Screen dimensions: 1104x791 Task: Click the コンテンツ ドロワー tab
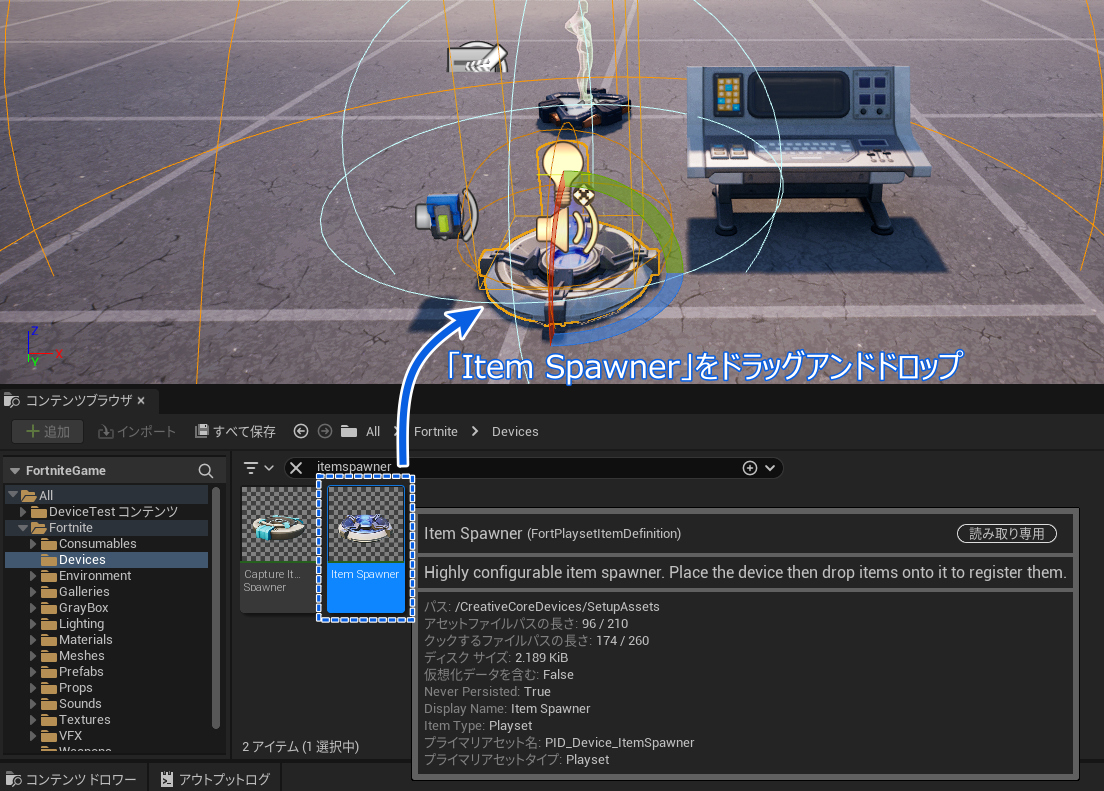72,777
